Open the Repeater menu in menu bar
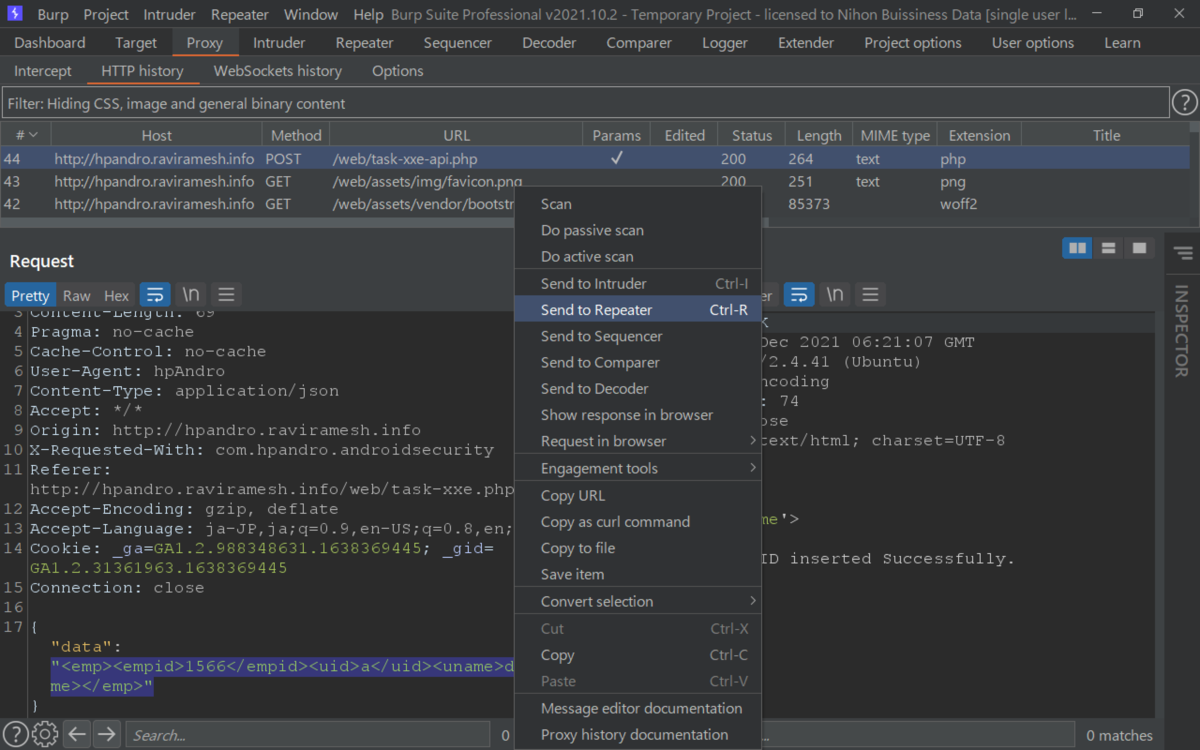Image resolution: width=1200 pixels, height=750 pixels. 240,15
